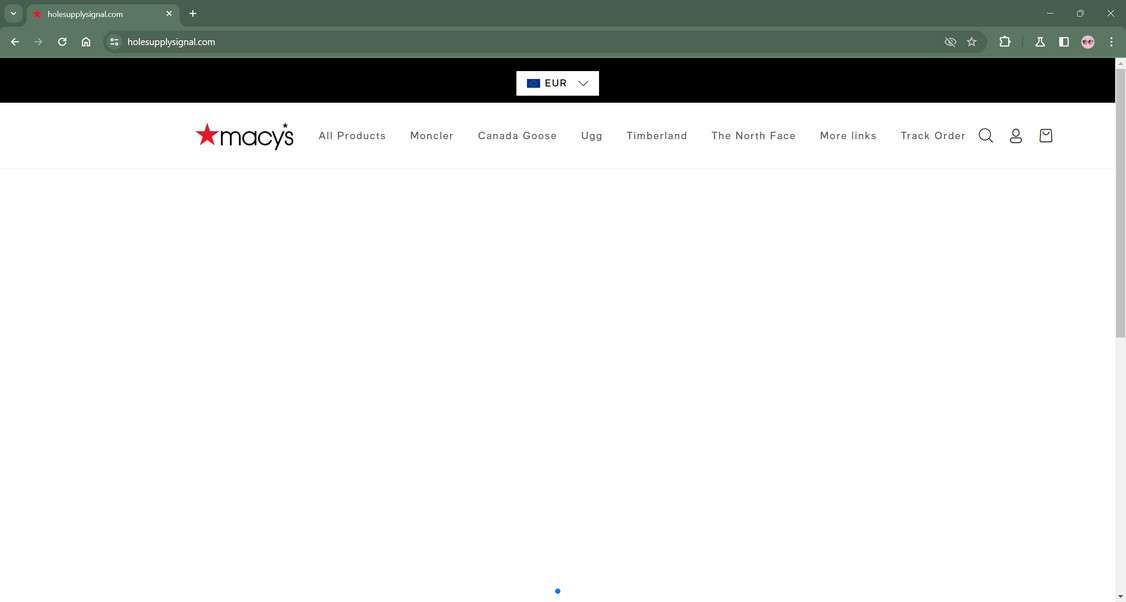1126x602 pixels.
Task: Toggle the tracking protection eye icon
Action: pos(949,41)
